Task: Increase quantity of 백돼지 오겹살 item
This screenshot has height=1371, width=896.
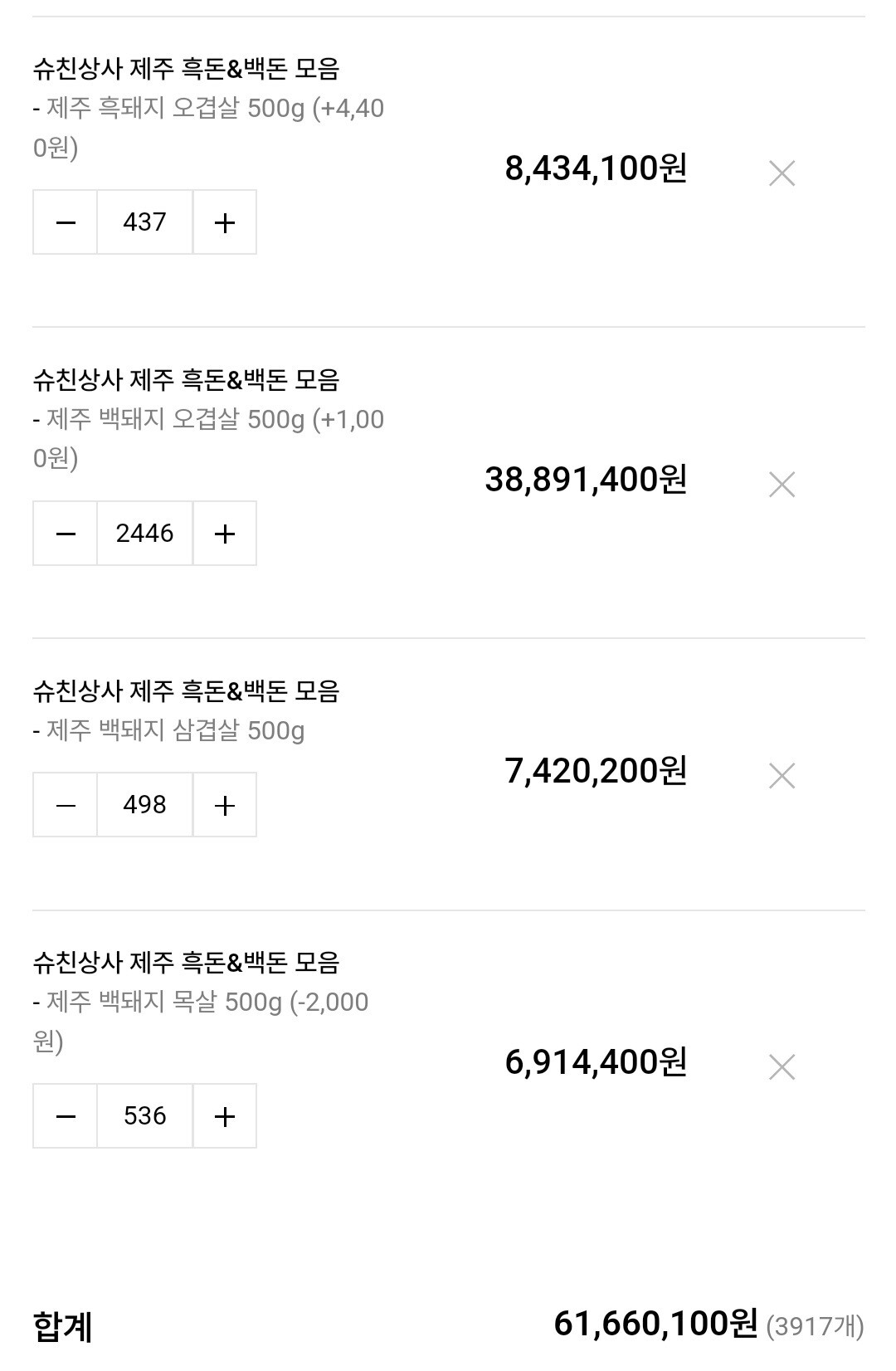Action: click(x=225, y=534)
